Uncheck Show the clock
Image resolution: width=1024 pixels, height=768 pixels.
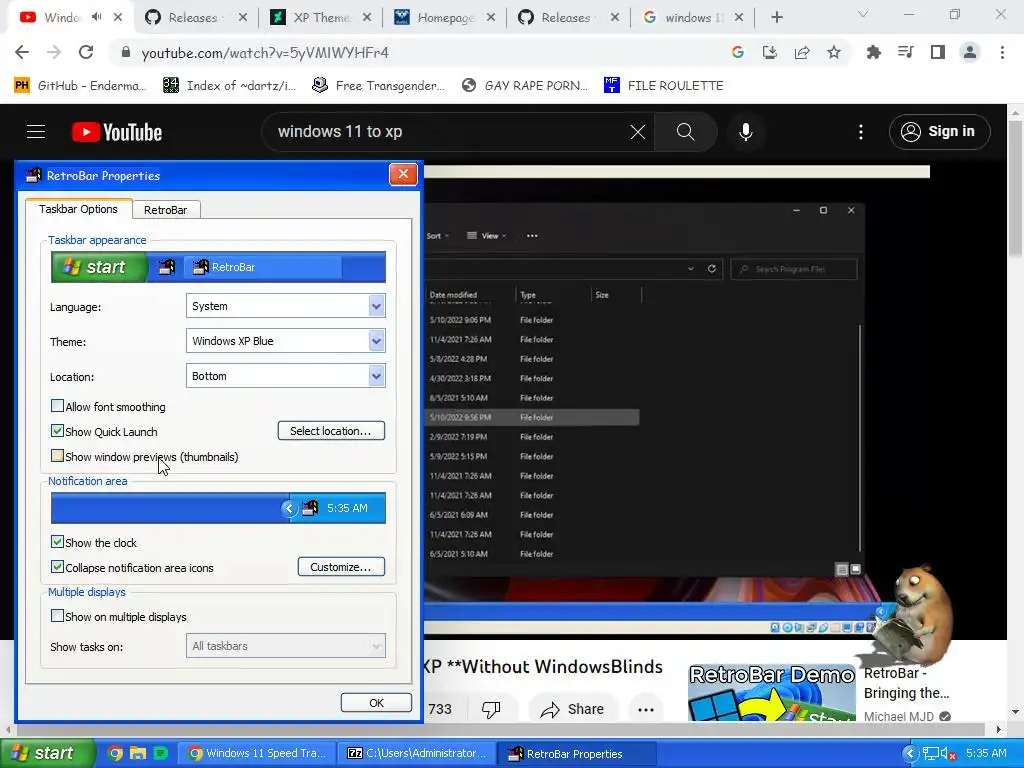point(57,542)
